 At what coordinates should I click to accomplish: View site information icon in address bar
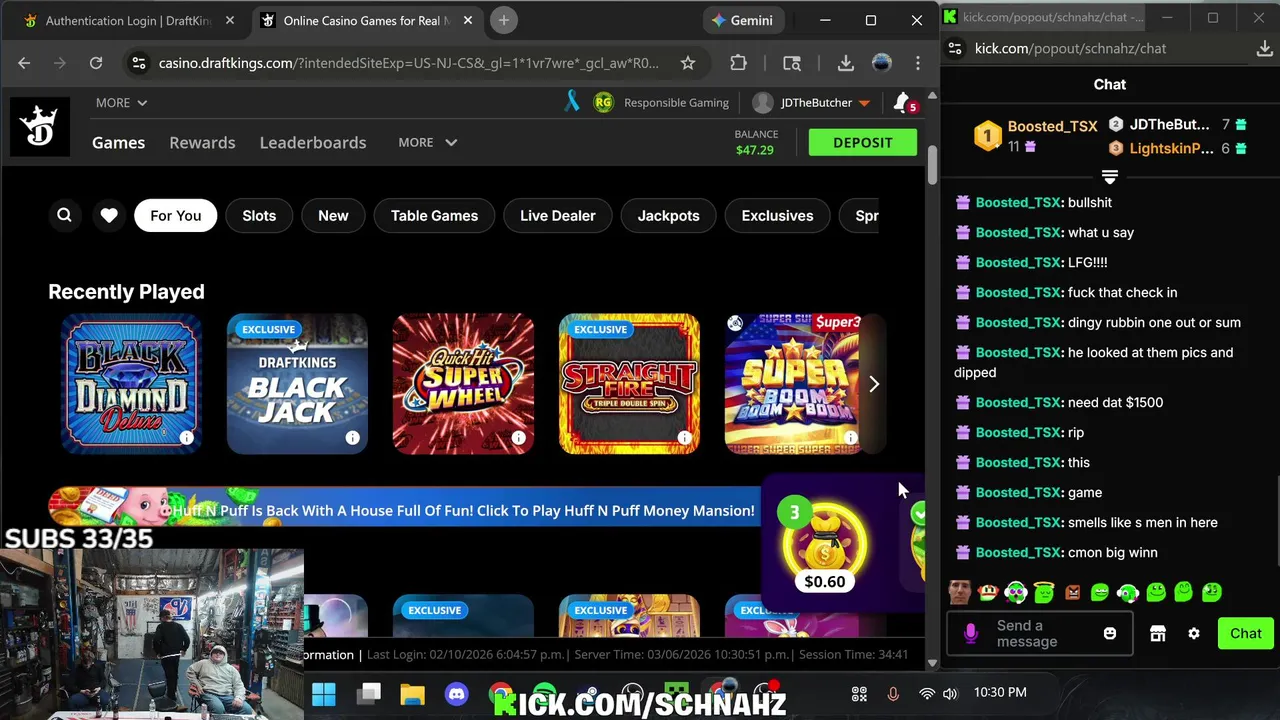(x=138, y=63)
